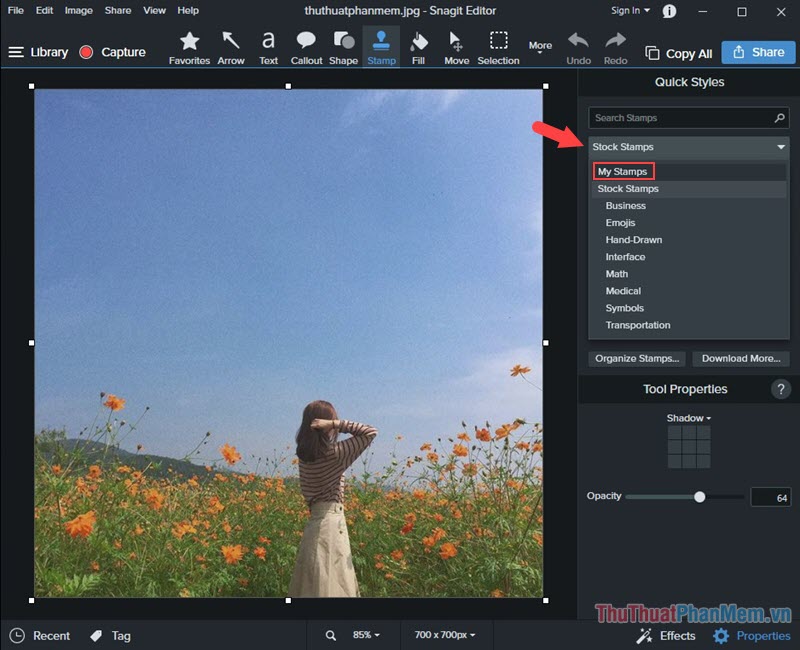Select the Stamp tool

tap(381, 45)
